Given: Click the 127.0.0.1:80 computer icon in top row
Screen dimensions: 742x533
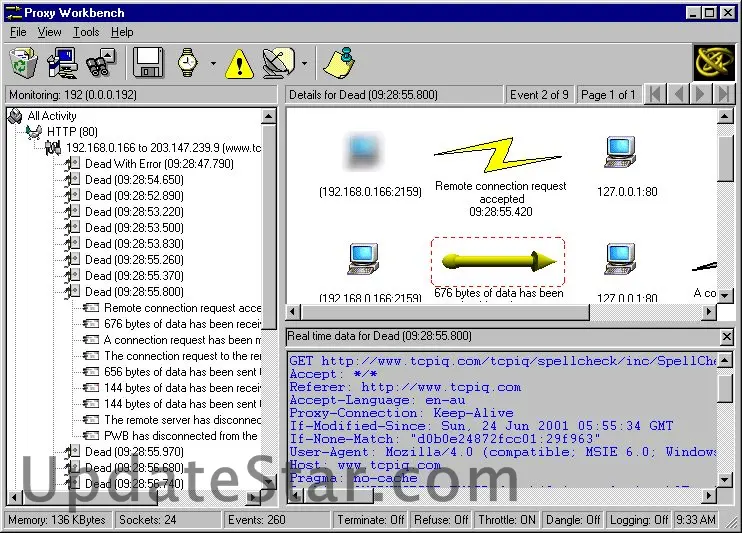Looking at the screenshot, I should coord(620,152).
